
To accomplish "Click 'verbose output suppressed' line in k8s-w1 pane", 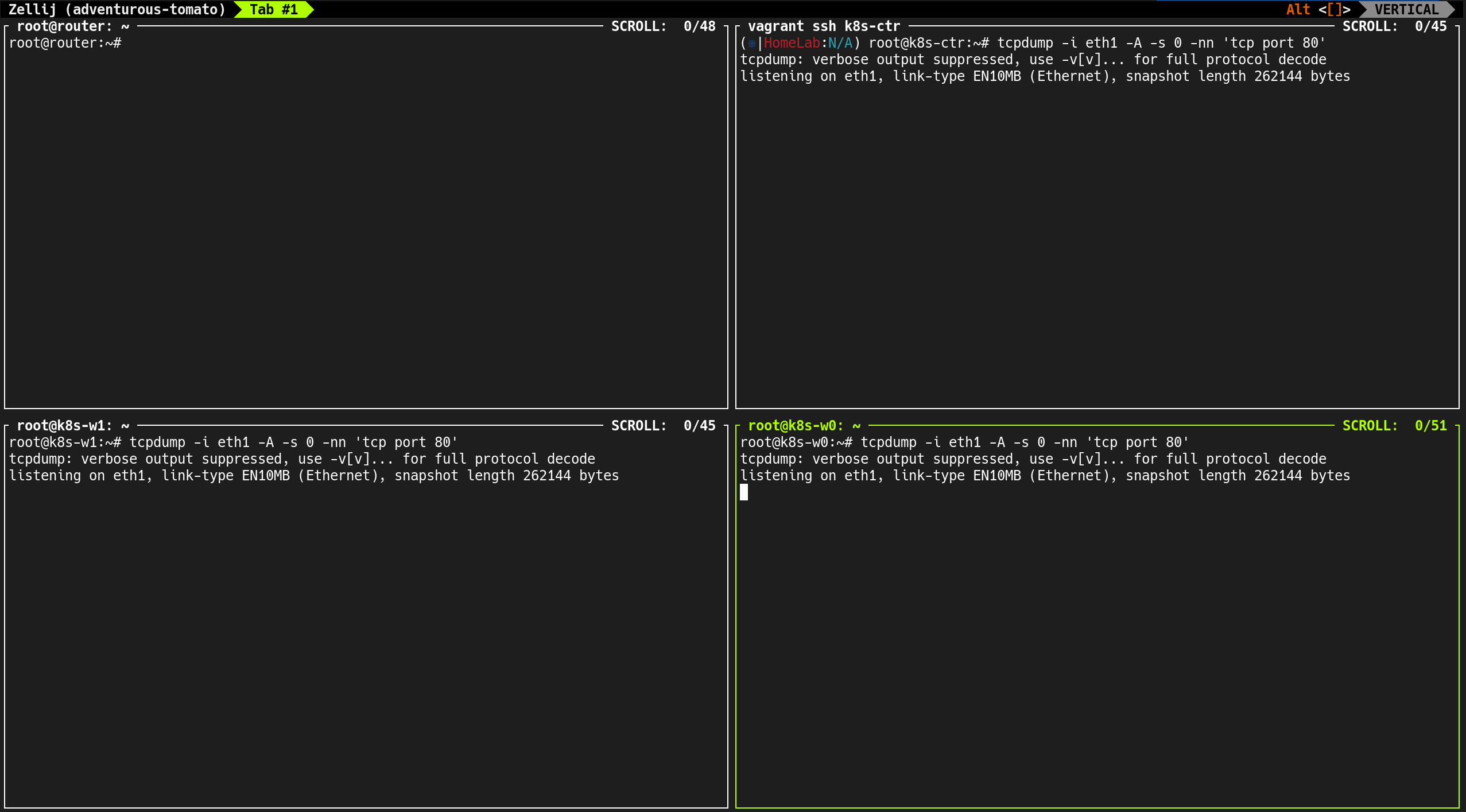I will (302, 459).
